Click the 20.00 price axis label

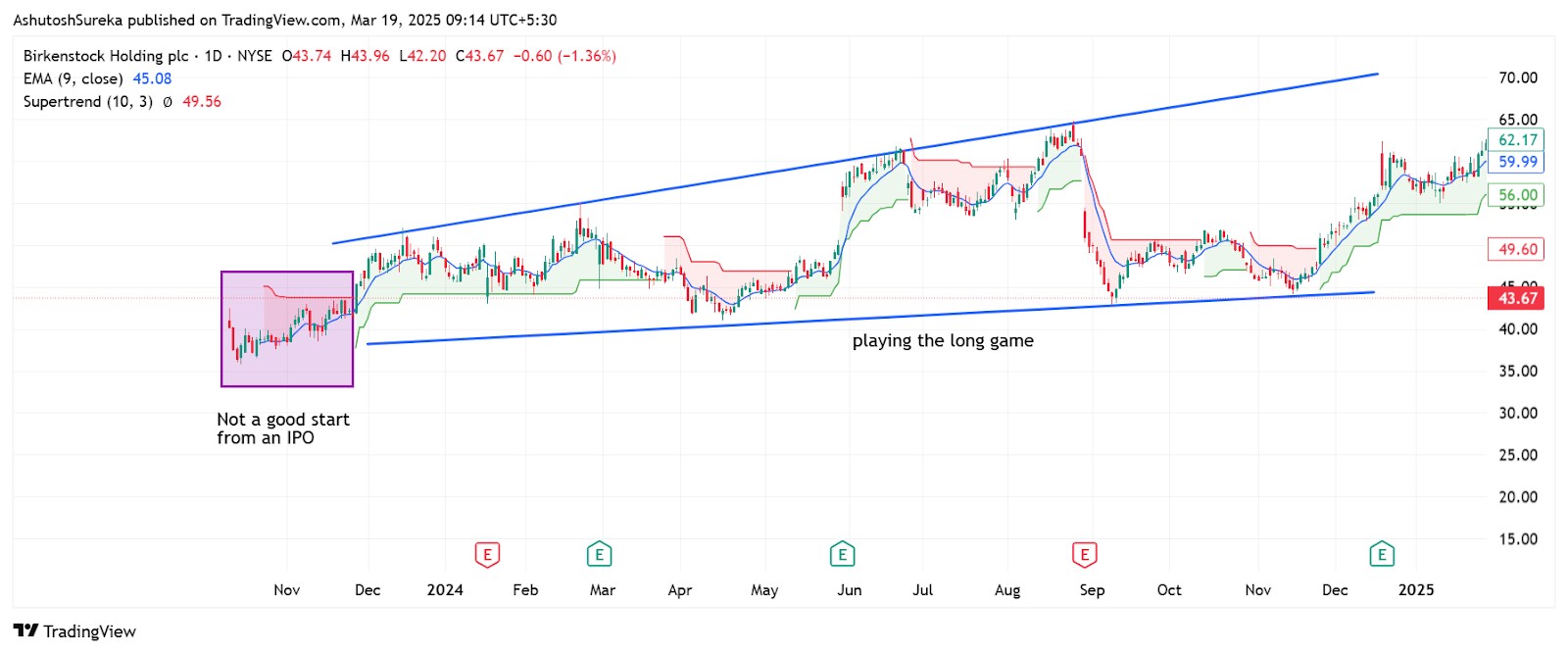(x=1518, y=497)
